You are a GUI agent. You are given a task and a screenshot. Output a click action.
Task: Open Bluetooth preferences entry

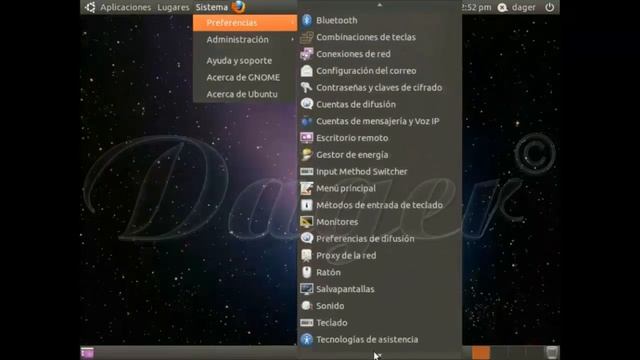379,20
